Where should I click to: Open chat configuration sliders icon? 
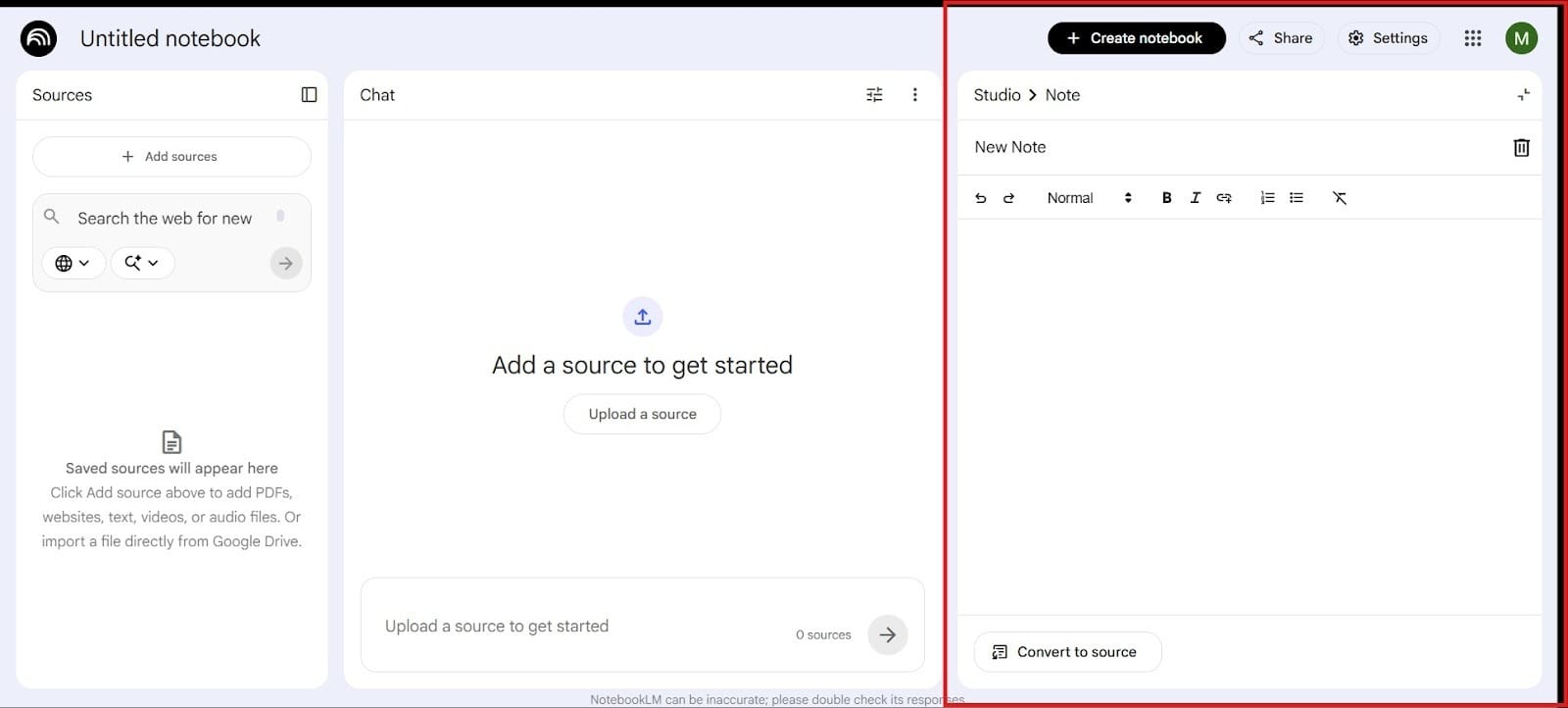874,95
